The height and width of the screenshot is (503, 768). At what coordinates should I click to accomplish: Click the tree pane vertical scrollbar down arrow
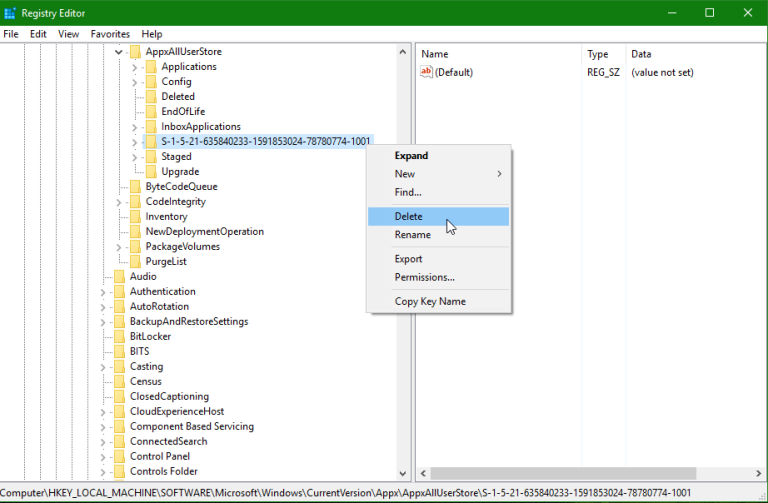[404, 474]
